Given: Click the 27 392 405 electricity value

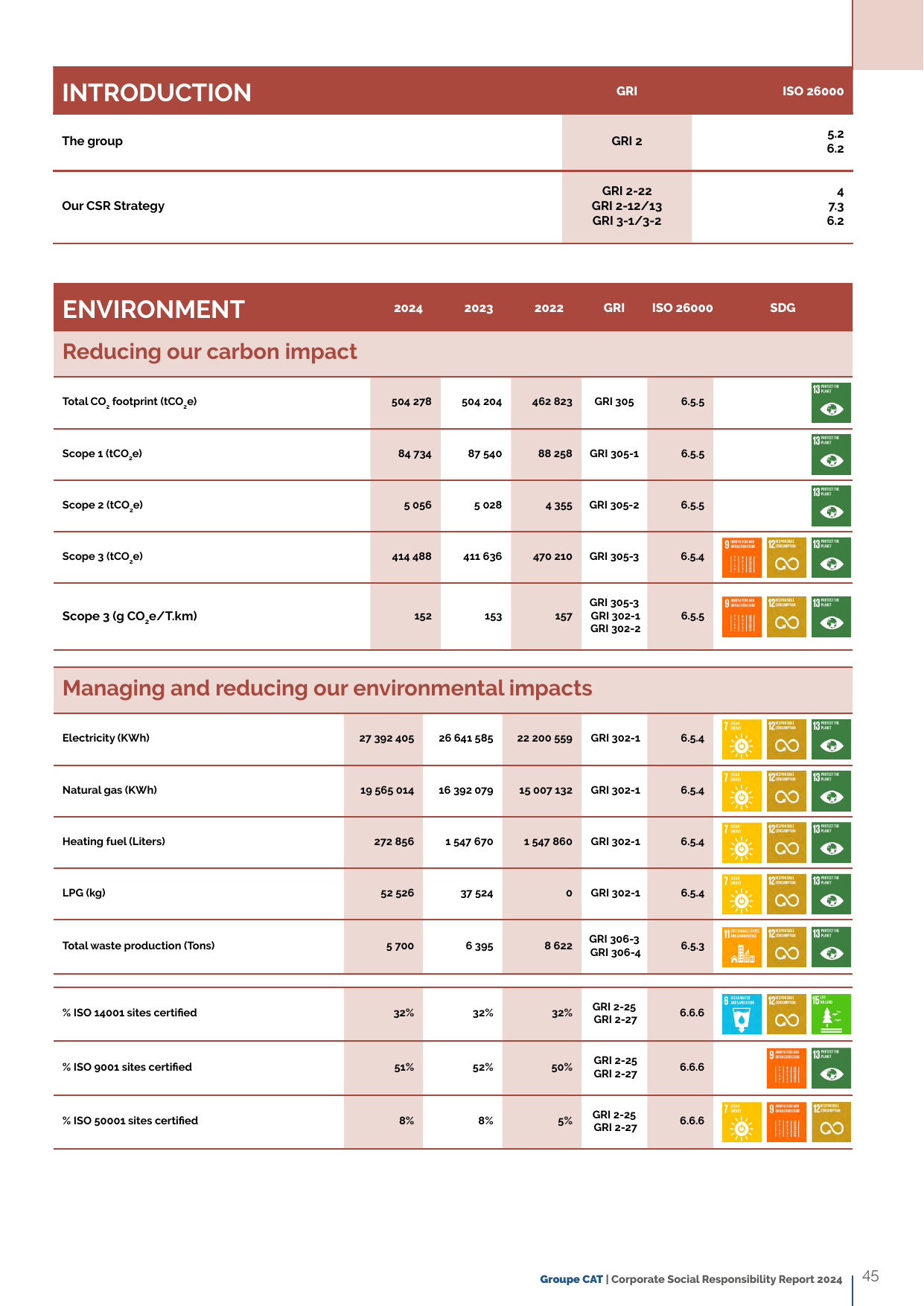Looking at the screenshot, I should click(386, 738).
